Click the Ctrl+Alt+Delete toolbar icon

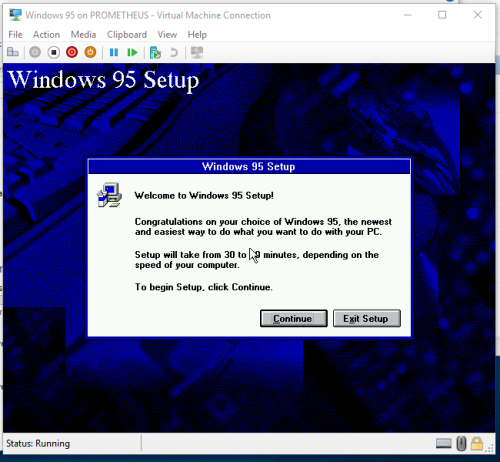[x=13, y=52]
